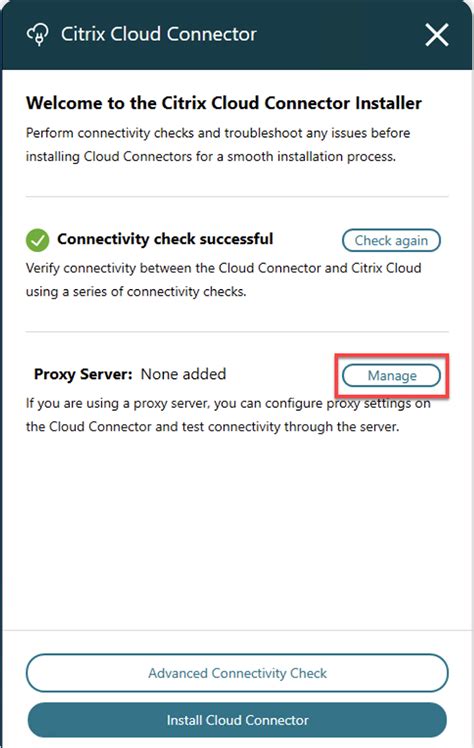The image size is (474, 748).
Task: Click the blank area below the proxy description
Action: tap(237, 532)
